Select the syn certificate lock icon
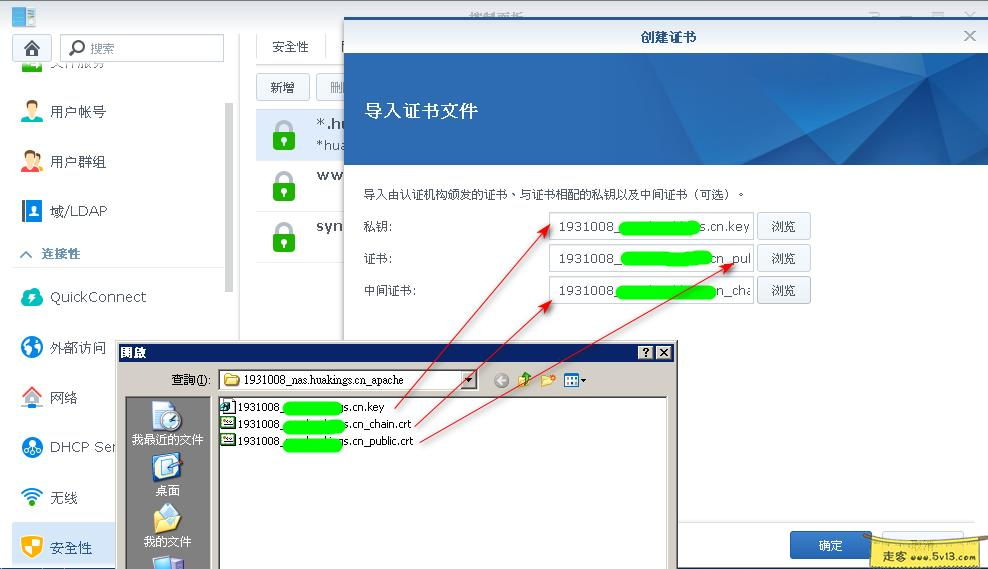This screenshot has width=988, height=569. 284,237
